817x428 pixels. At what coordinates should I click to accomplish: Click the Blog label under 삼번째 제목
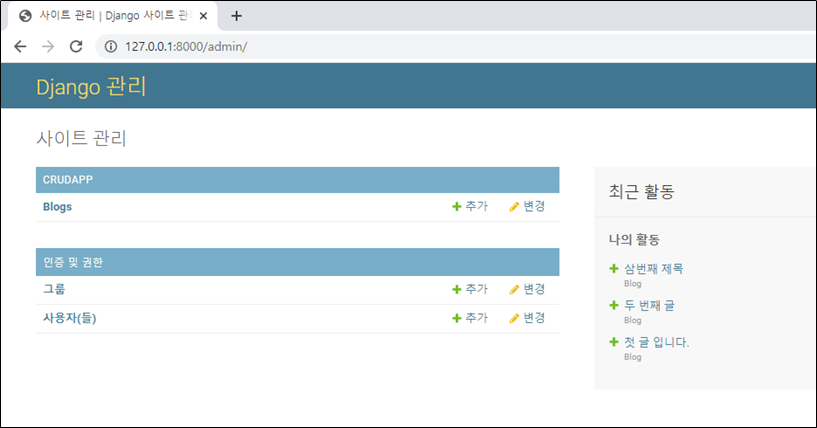click(x=633, y=284)
